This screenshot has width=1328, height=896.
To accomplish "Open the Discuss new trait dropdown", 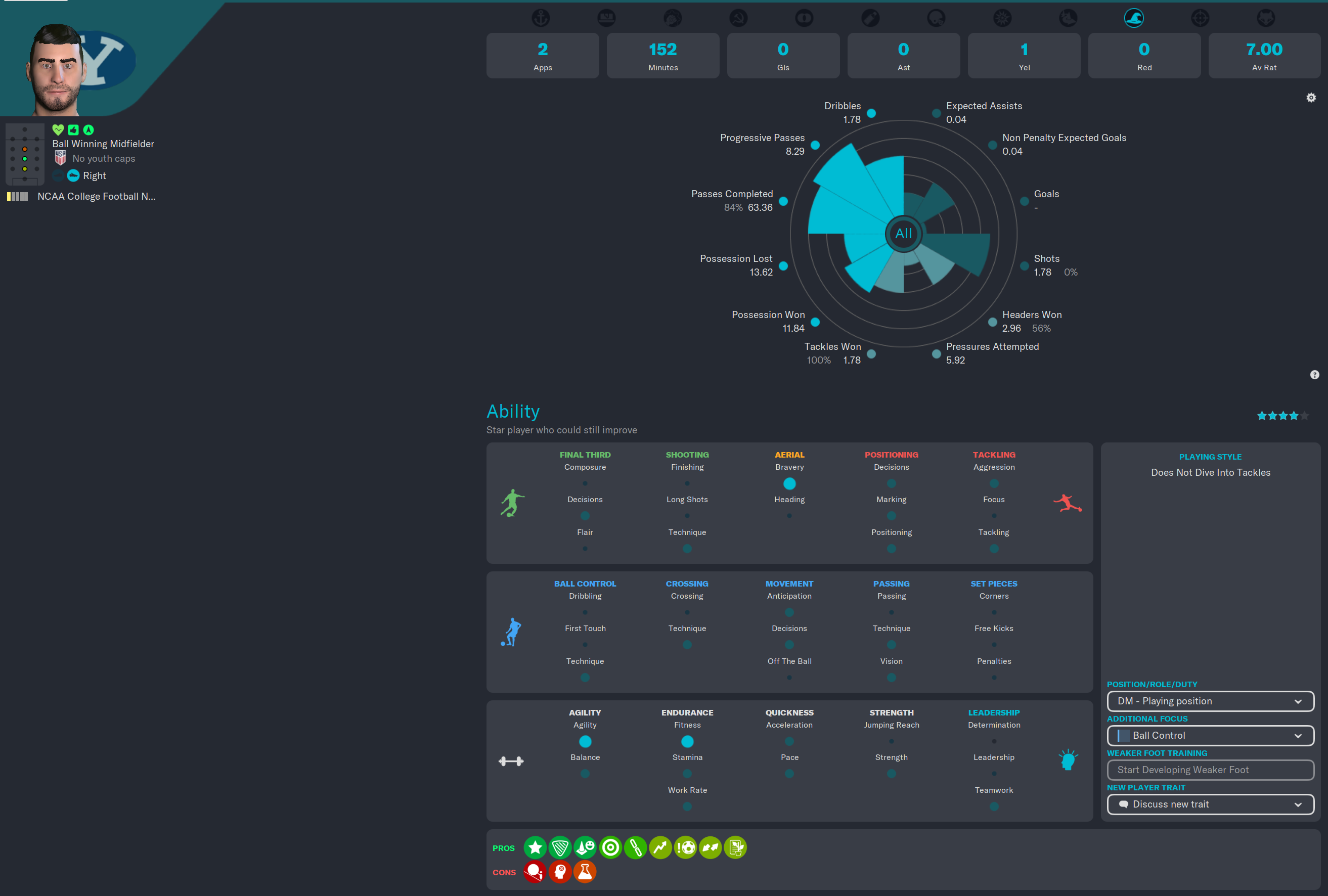I will click(1210, 804).
